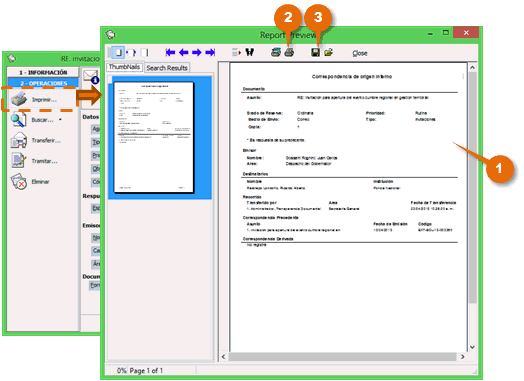Screen dimensions: 524x381
Task: Click the preview vertical scrollbar thumb
Action: point(472,187)
